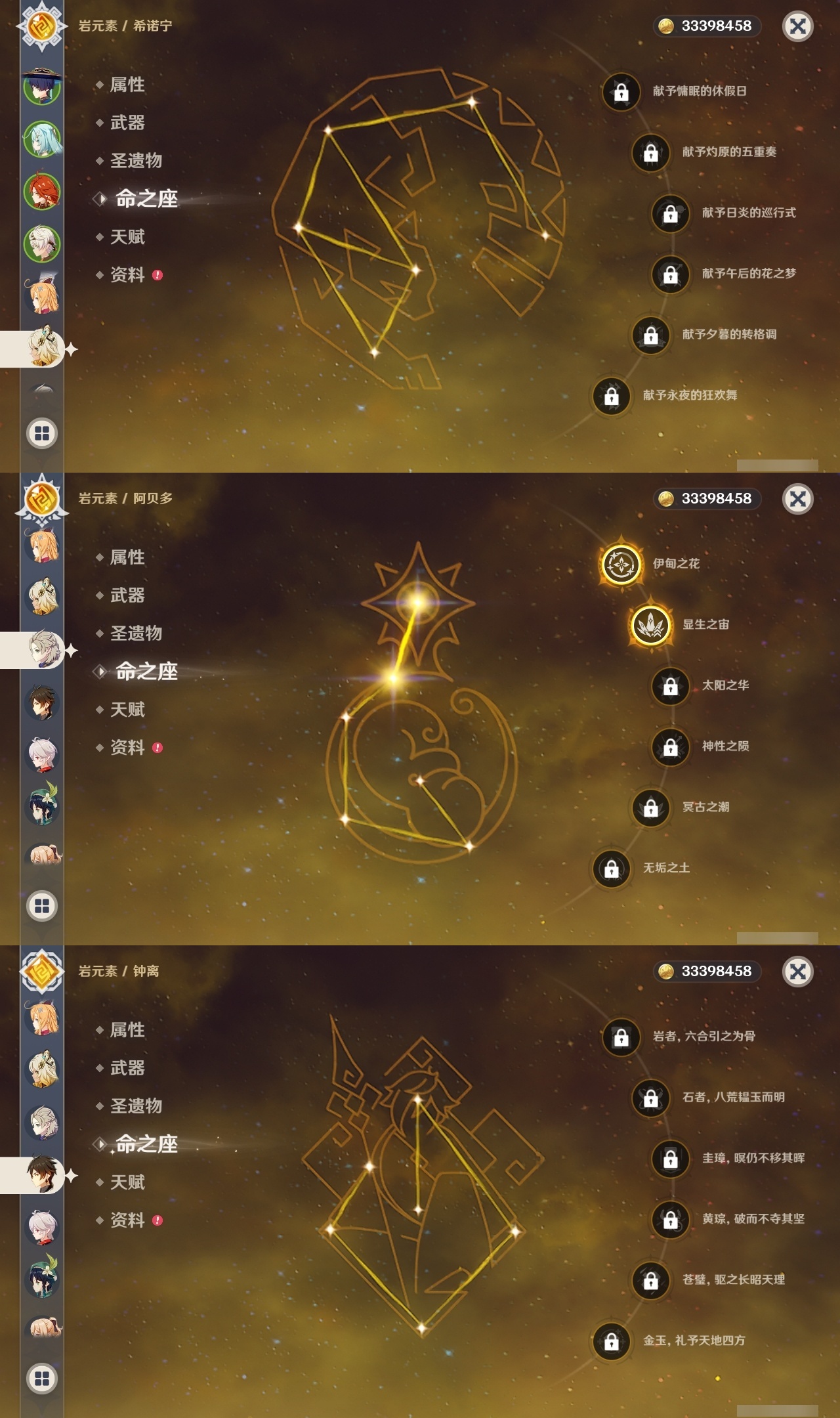Select the locked 太阳之华 constellation icon
Screen dimensions: 840x1418
(x=670, y=686)
